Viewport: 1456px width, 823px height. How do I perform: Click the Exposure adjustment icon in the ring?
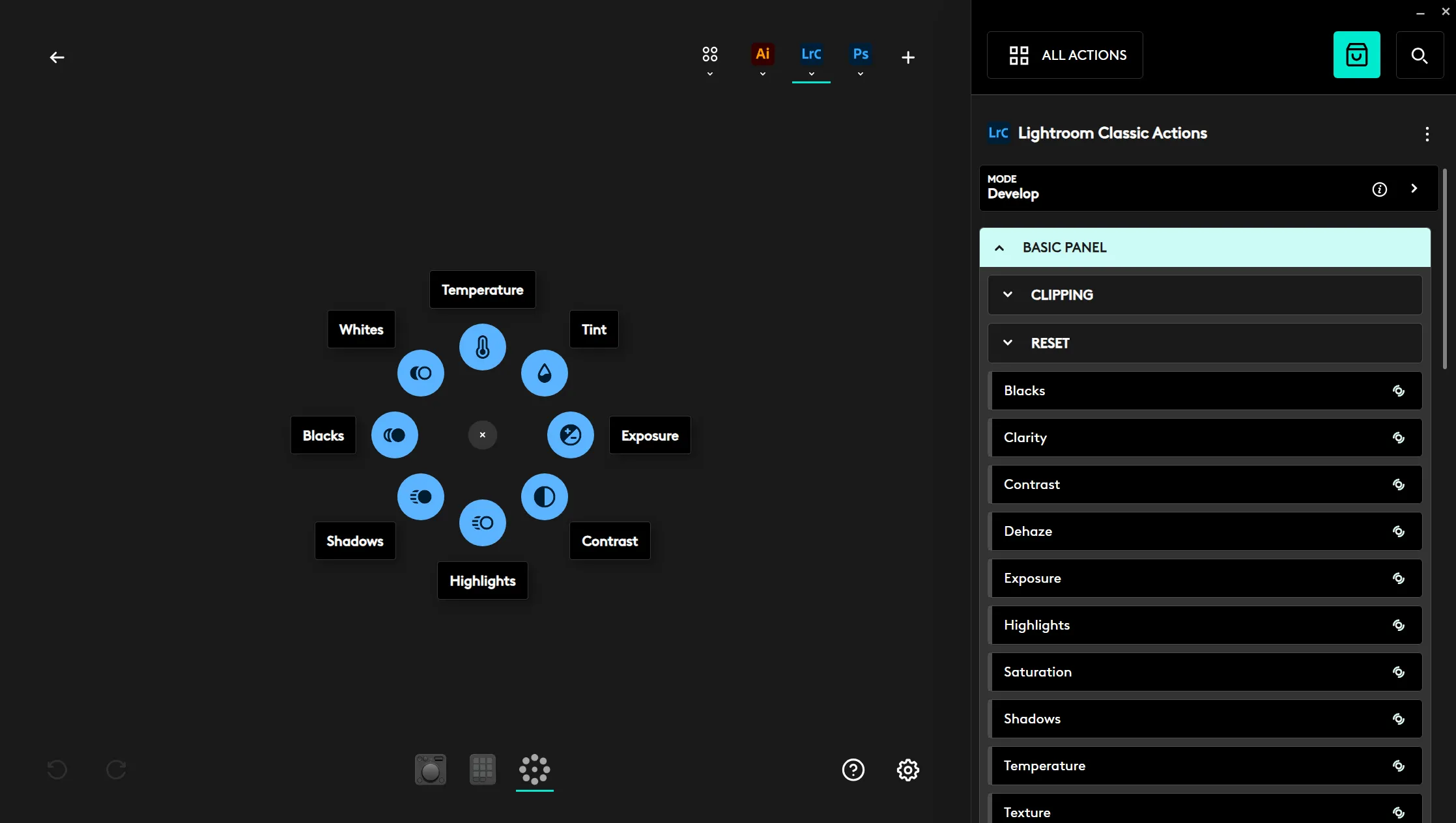pos(570,435)
